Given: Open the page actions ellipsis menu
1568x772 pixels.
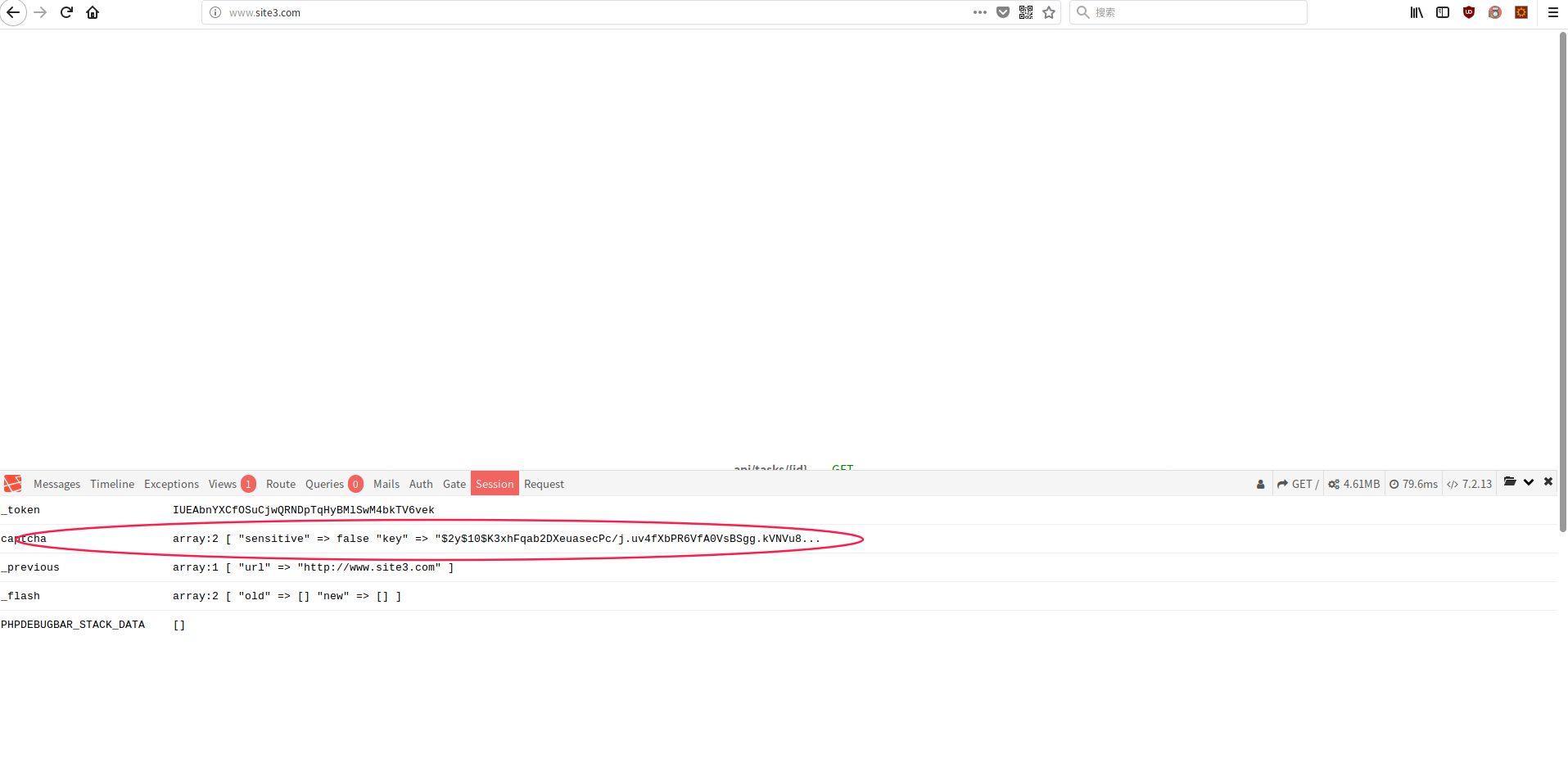Looking at the screenshot, I should (x=979, y=12).
